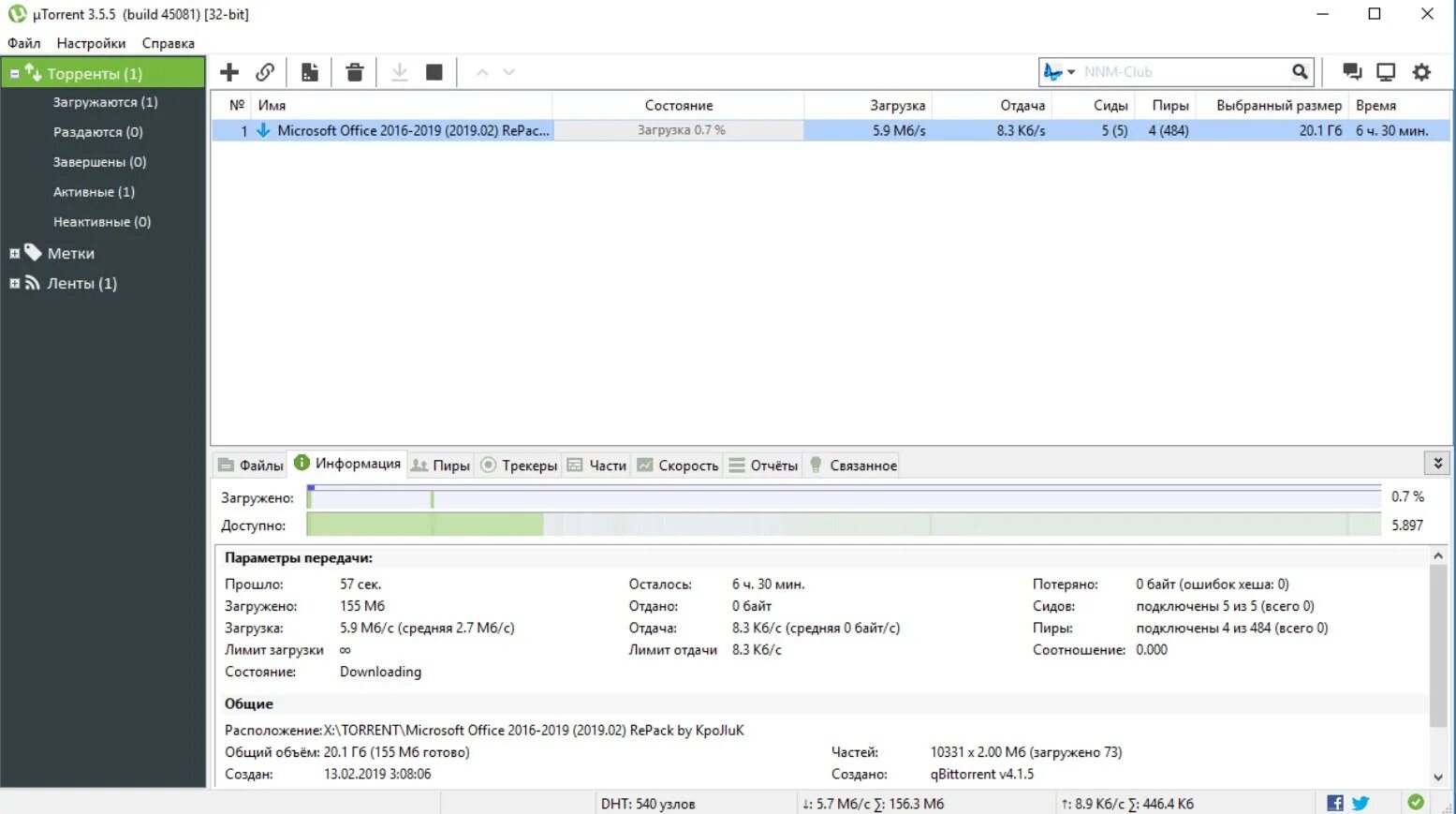Move torrent up the queue

482,72
